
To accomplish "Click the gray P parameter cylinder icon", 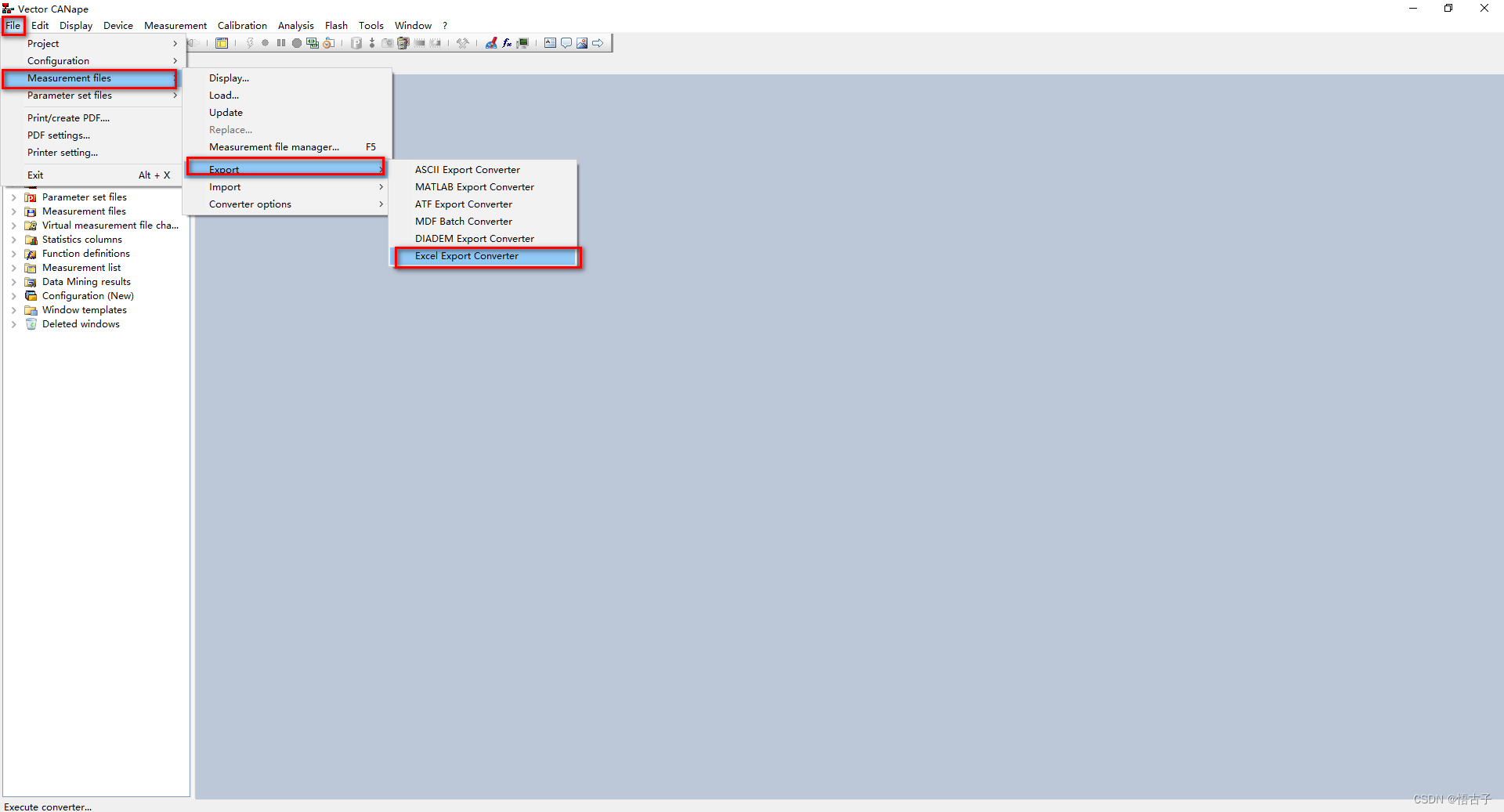I will pyautogui.click(x=356, y=43).
